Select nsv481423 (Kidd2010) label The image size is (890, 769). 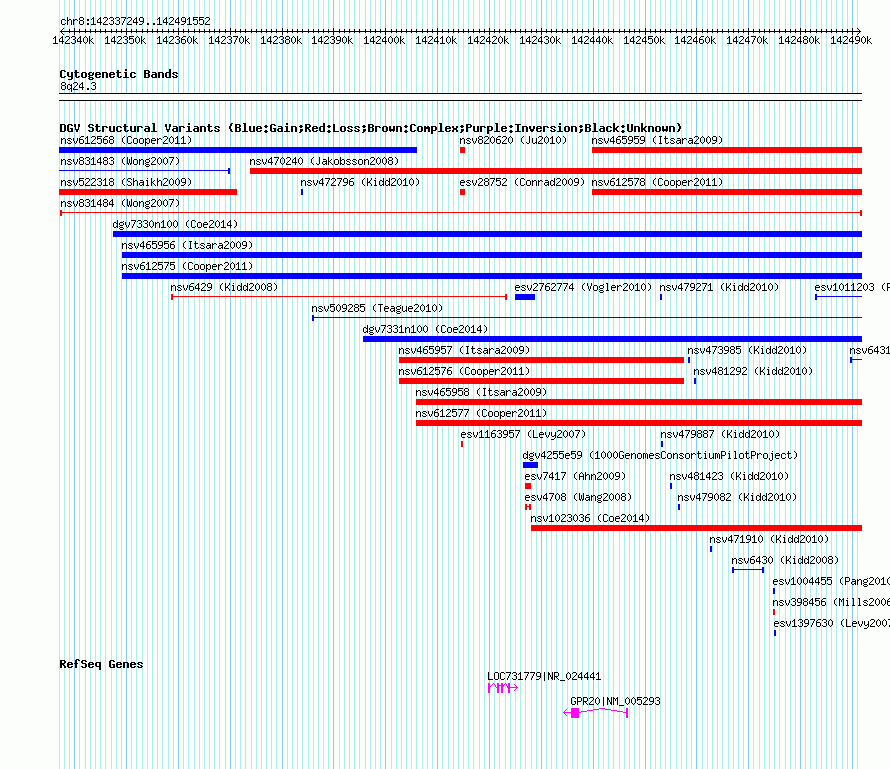729,476
